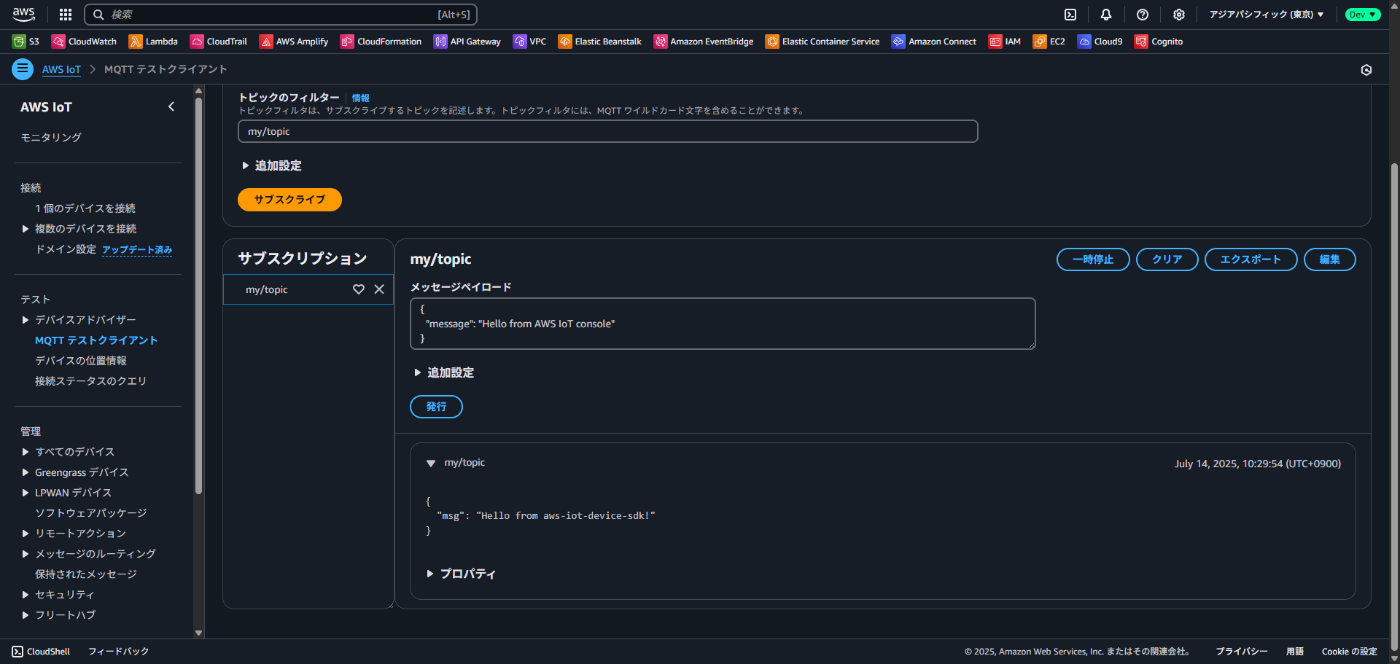Open the info link beside topic filter

(x=360, y=98)
